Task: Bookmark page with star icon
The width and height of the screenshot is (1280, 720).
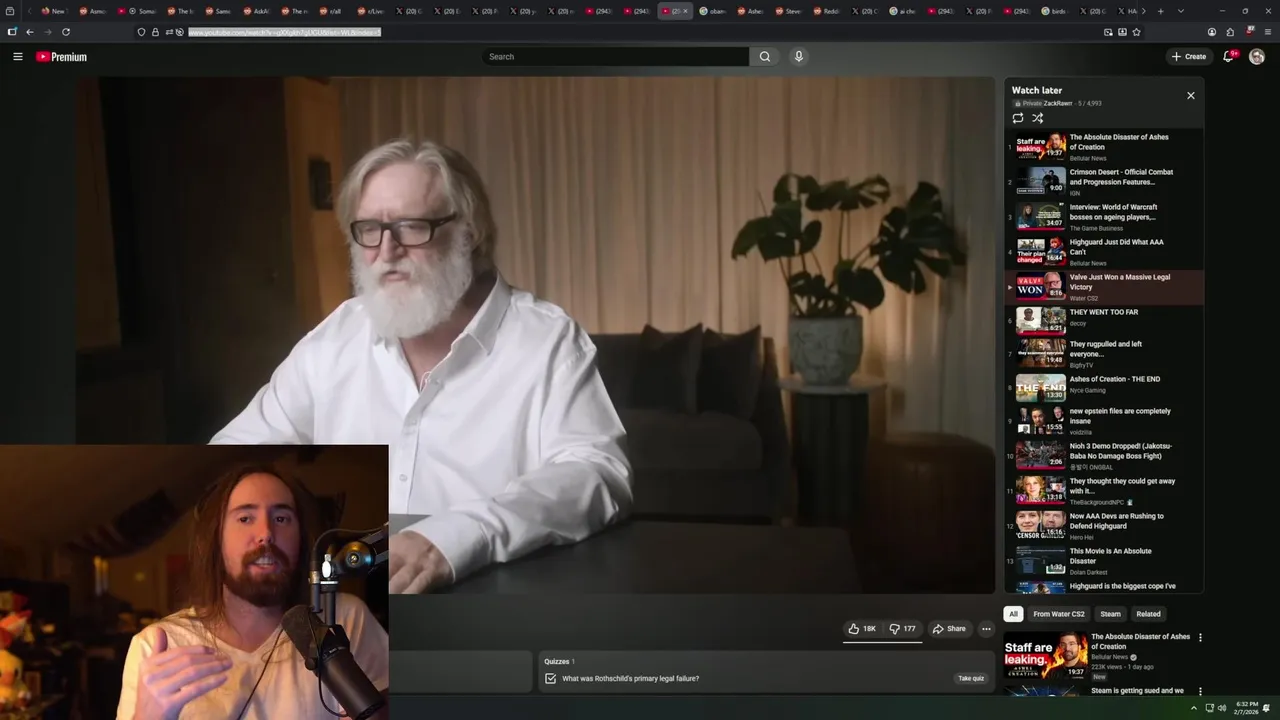Action: 1136,32
